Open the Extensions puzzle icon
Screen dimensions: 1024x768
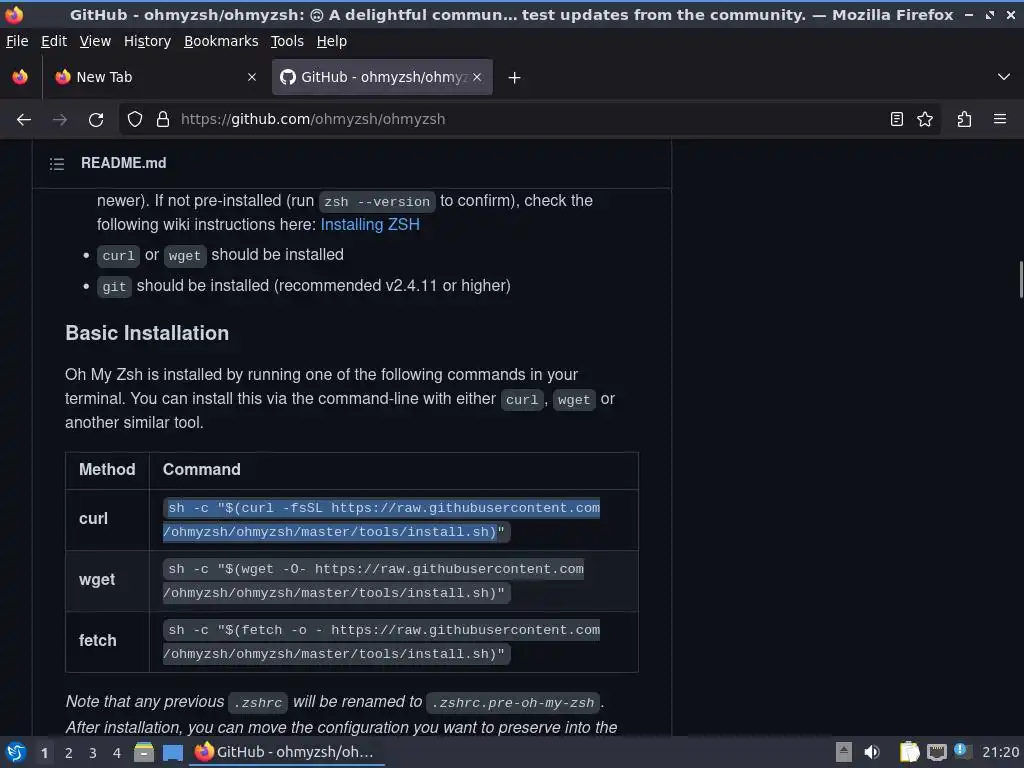click(964, 120)
